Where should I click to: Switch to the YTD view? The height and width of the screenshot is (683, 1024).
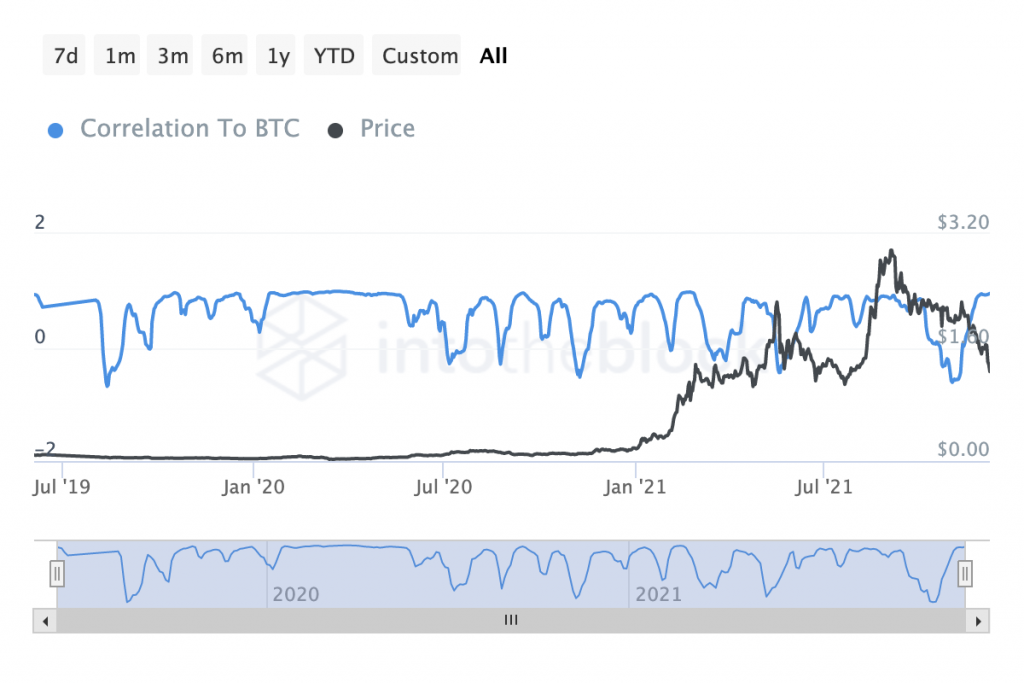(333, 55)
